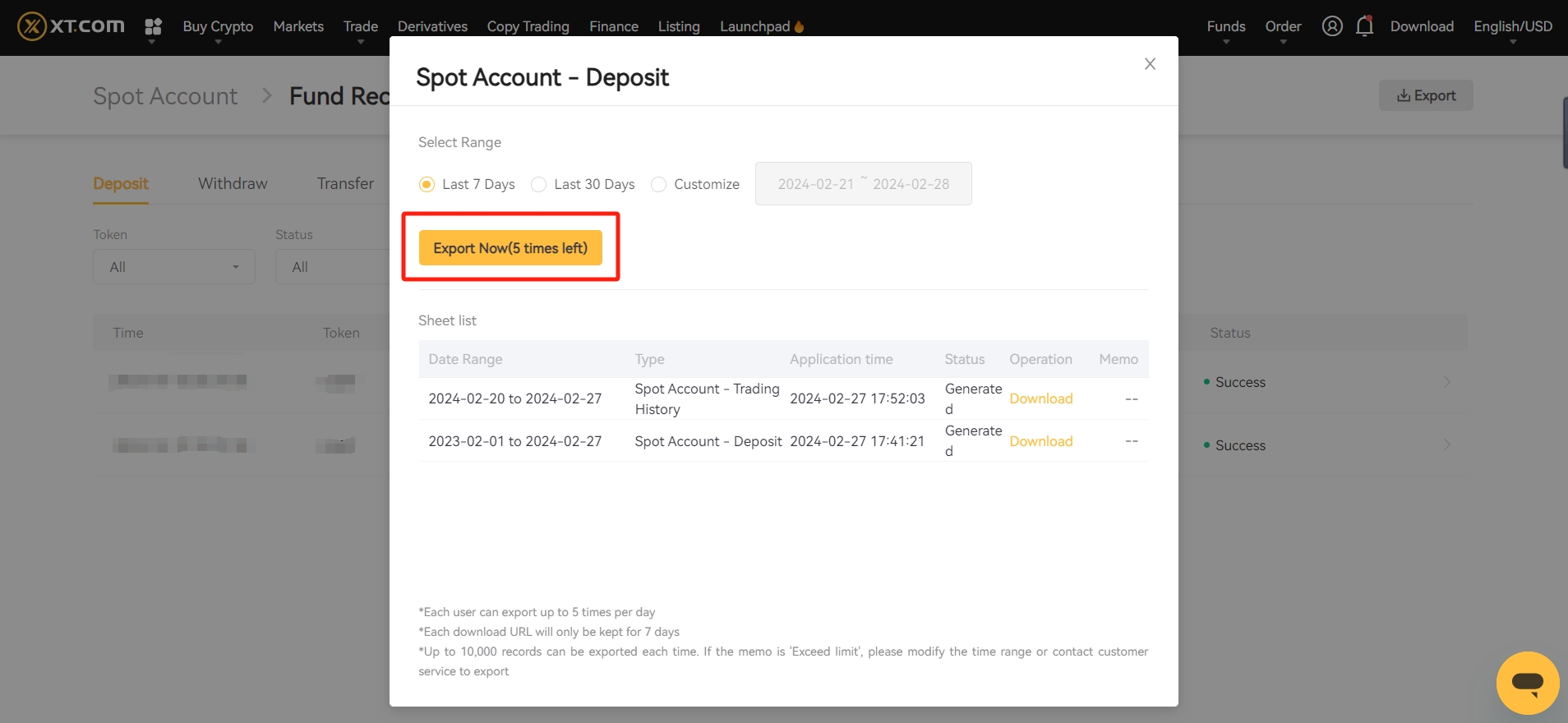Open the apps grid menu icon
This screenshot has width=1568, height=723.
pyautogui.click(x=153, y=27)
